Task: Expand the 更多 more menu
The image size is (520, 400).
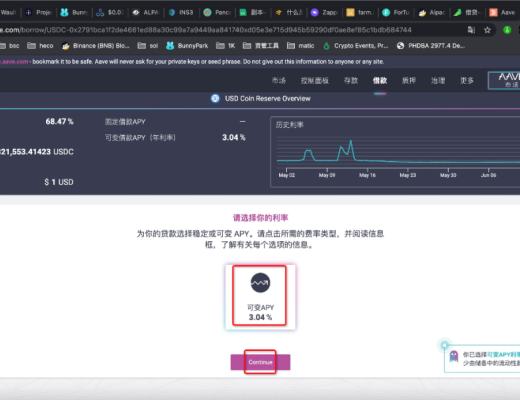Action: (467, 80)
